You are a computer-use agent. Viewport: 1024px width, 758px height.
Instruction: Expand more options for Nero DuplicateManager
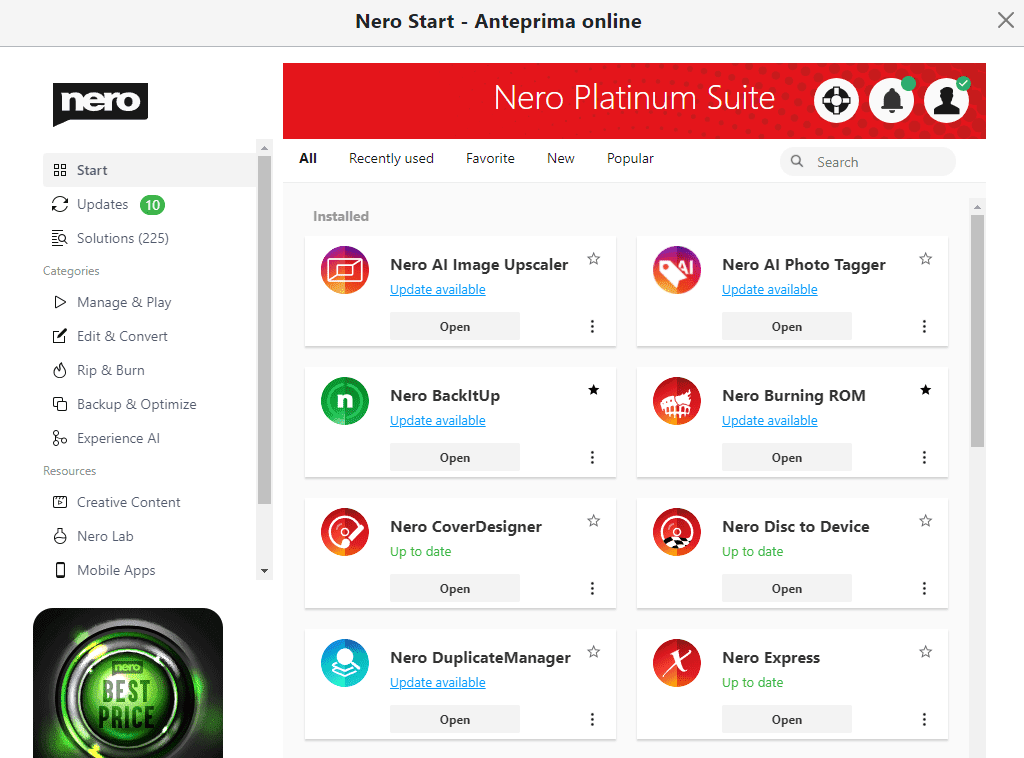(592, 719)
